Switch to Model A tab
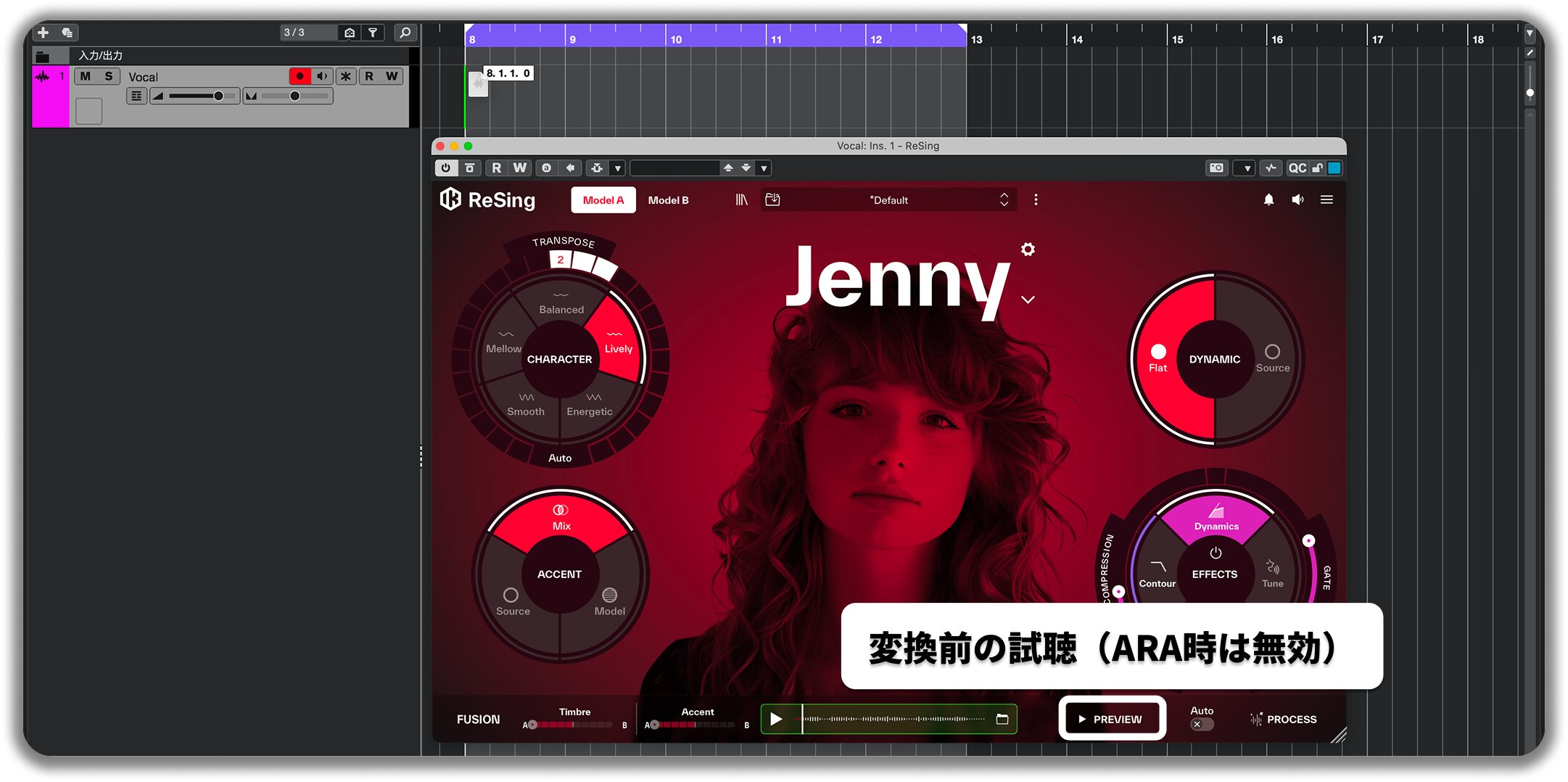1568x782 pixels. 603,200
